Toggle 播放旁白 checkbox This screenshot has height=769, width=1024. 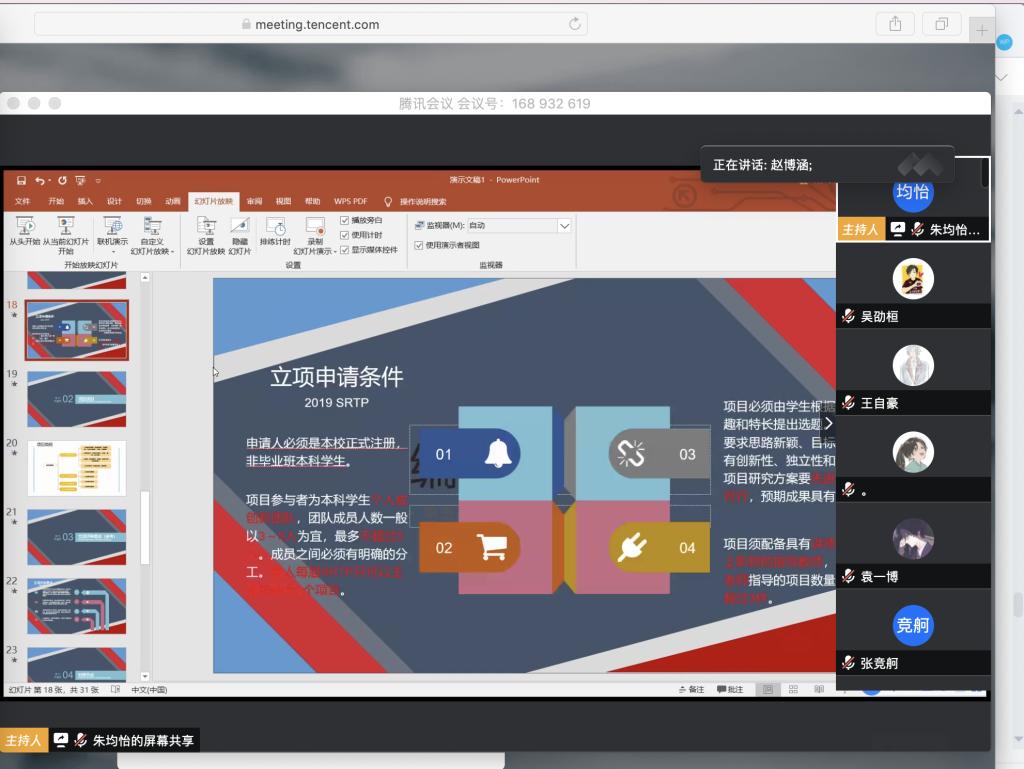point(345,220)
